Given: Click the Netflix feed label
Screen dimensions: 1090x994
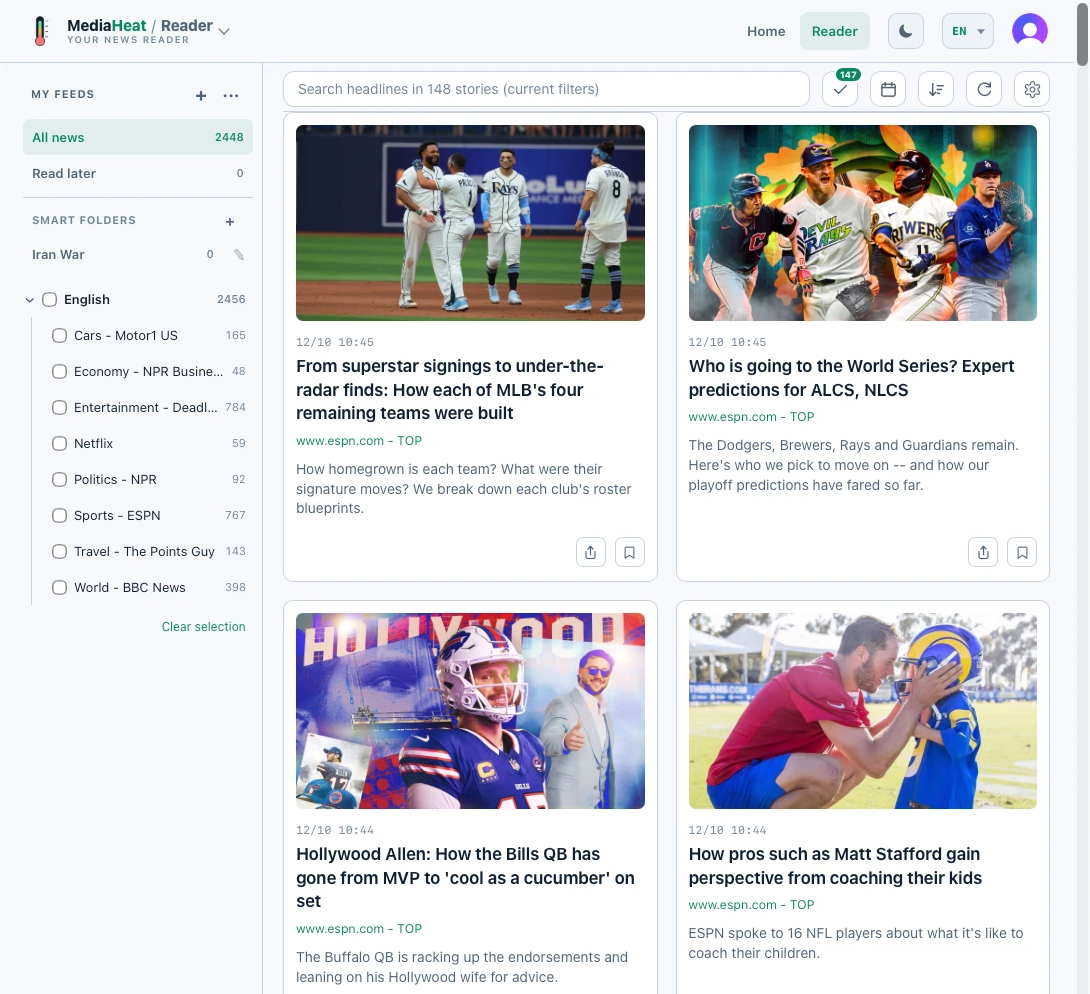Looking at the screenshot, I should point(93,443).
